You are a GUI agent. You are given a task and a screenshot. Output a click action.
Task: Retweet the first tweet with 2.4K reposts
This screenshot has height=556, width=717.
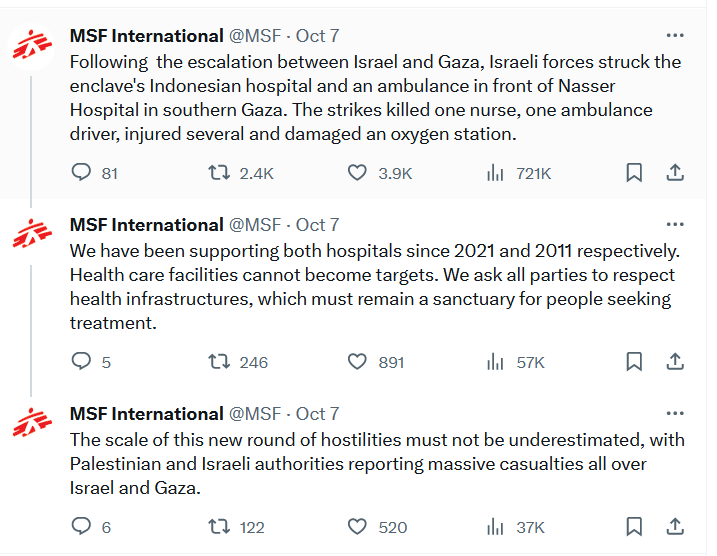coord(219,173)
